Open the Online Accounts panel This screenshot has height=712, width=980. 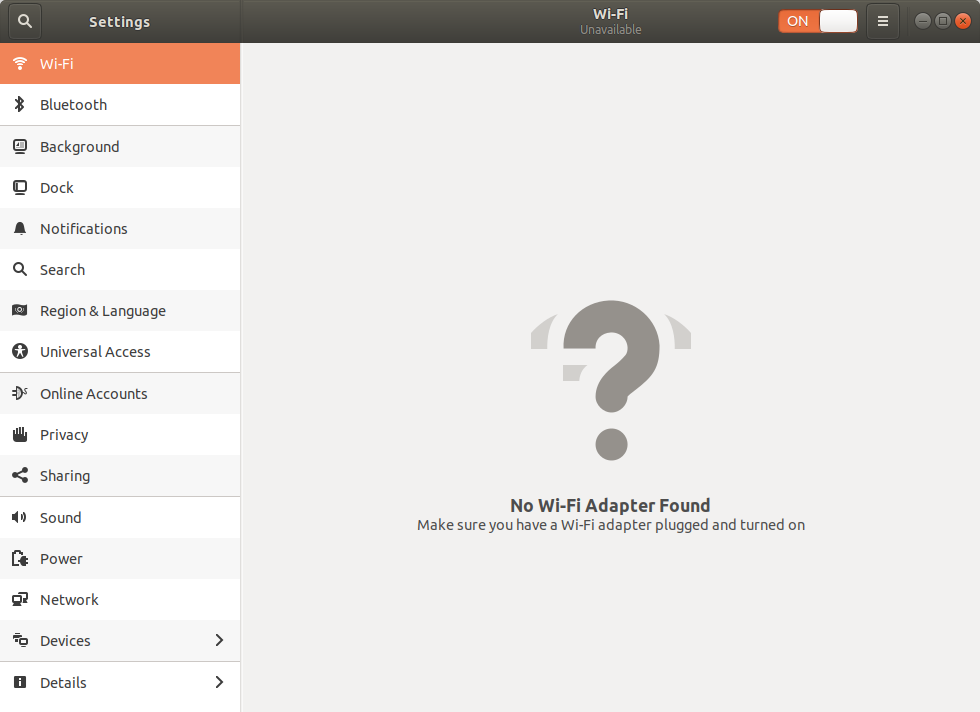(x=120, y=393)
